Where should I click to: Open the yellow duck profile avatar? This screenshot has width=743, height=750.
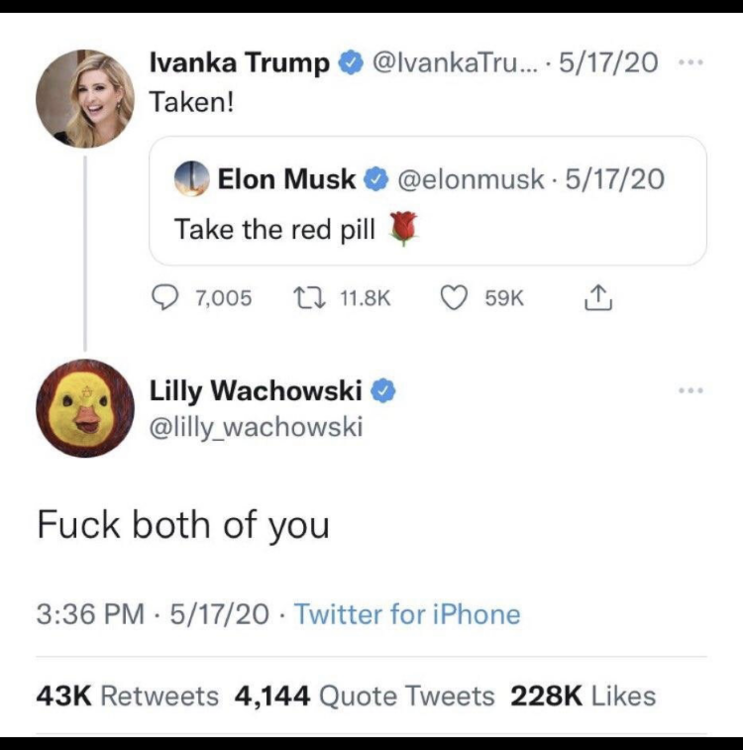coord(85,409)
